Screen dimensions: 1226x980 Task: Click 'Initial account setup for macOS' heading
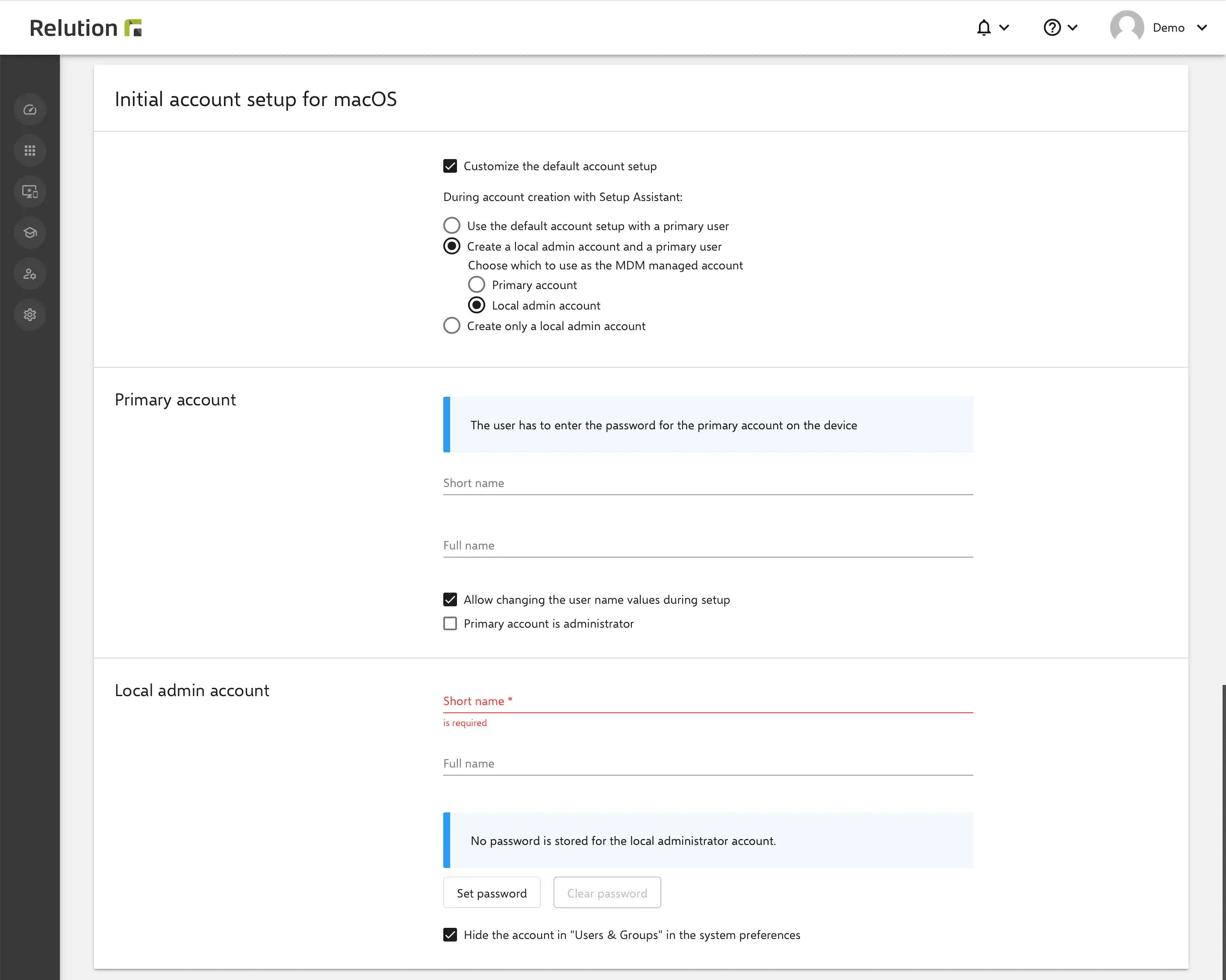[x=255, y=99]
